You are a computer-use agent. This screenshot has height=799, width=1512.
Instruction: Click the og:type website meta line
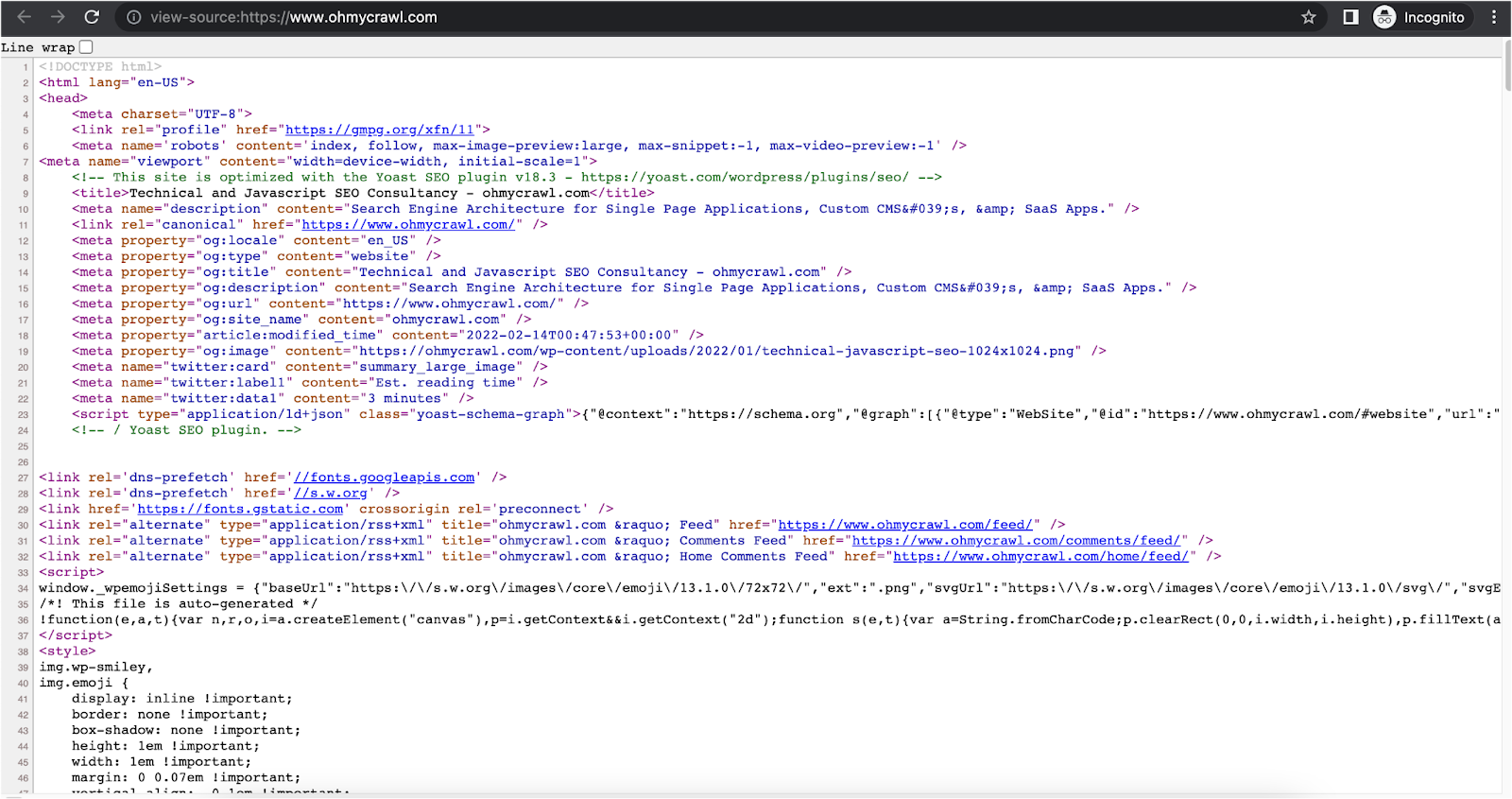tap(256, 256)
